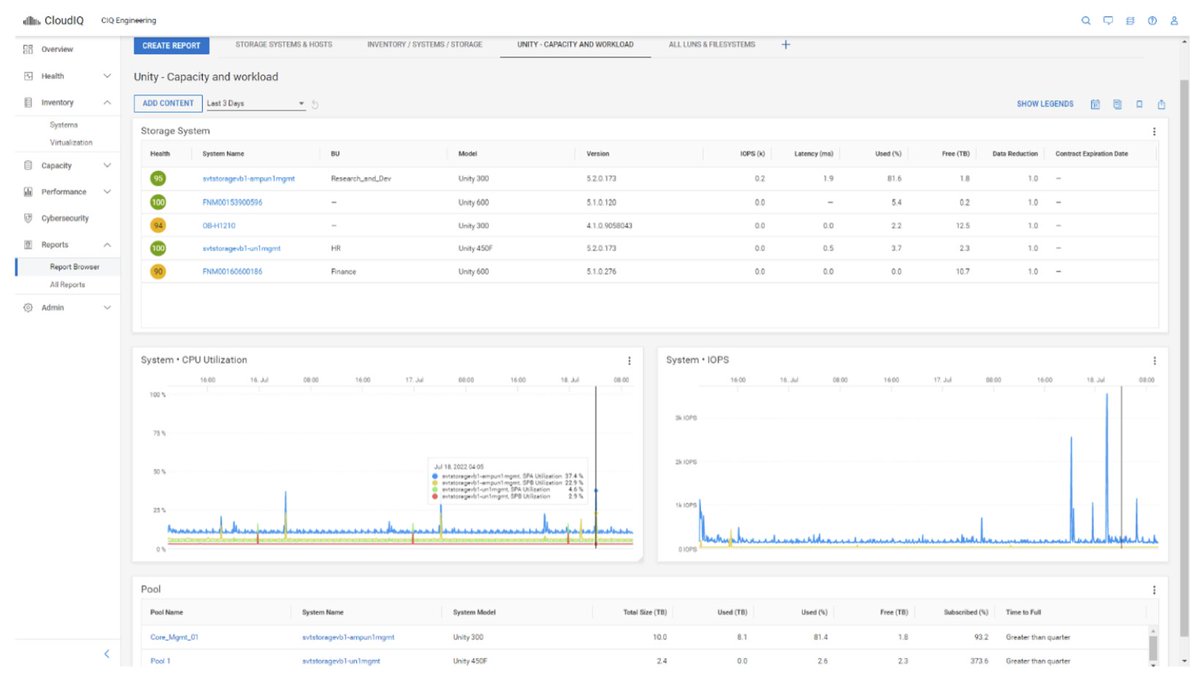Click the schedule report icon beside Show Legends

pos(1095,104)
